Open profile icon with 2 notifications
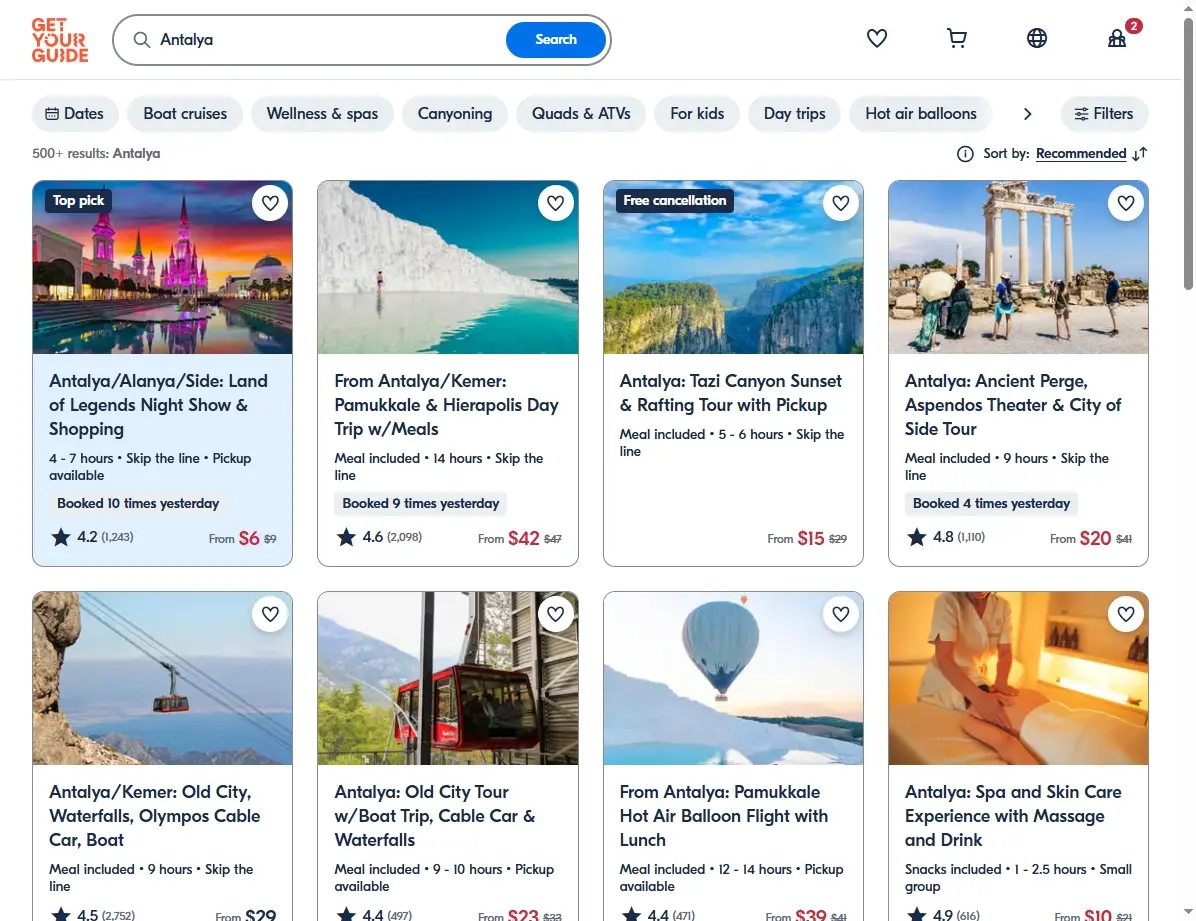 [x=1117, y=38]
